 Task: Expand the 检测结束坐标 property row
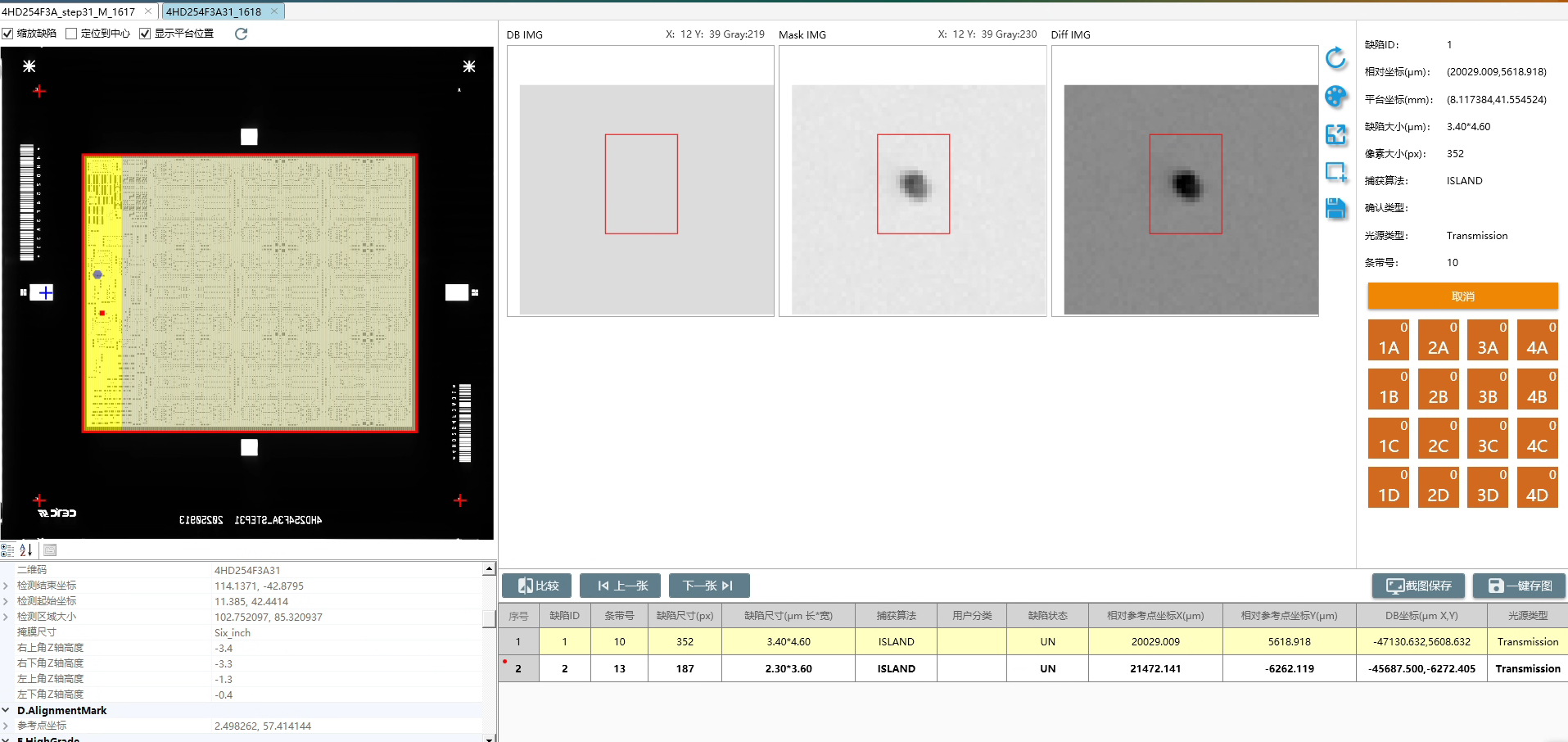pyautogui.click(x=7, y=586)
